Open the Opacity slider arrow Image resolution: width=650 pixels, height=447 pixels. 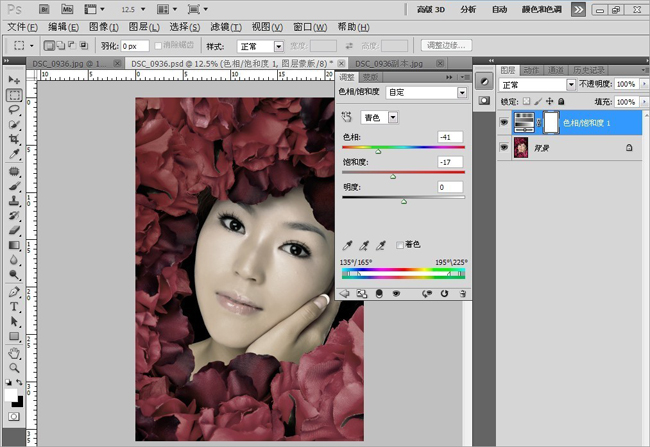click(x=644, y=84)
